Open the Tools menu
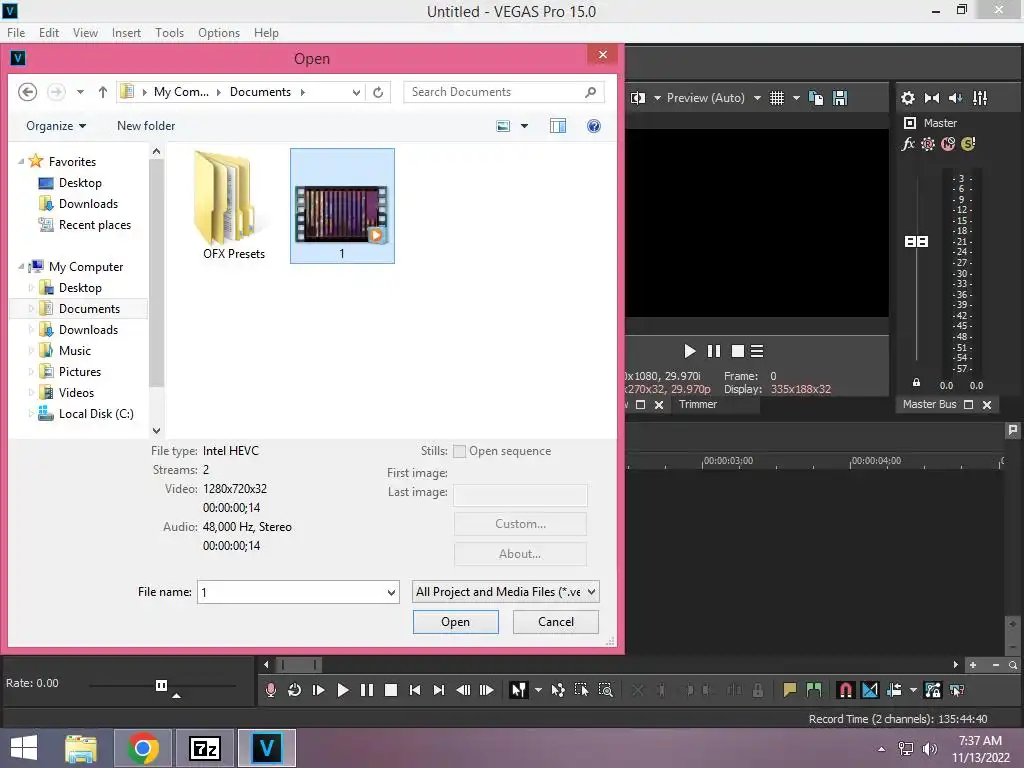Viewport: 1024px width, 768px height. point(169,33)
